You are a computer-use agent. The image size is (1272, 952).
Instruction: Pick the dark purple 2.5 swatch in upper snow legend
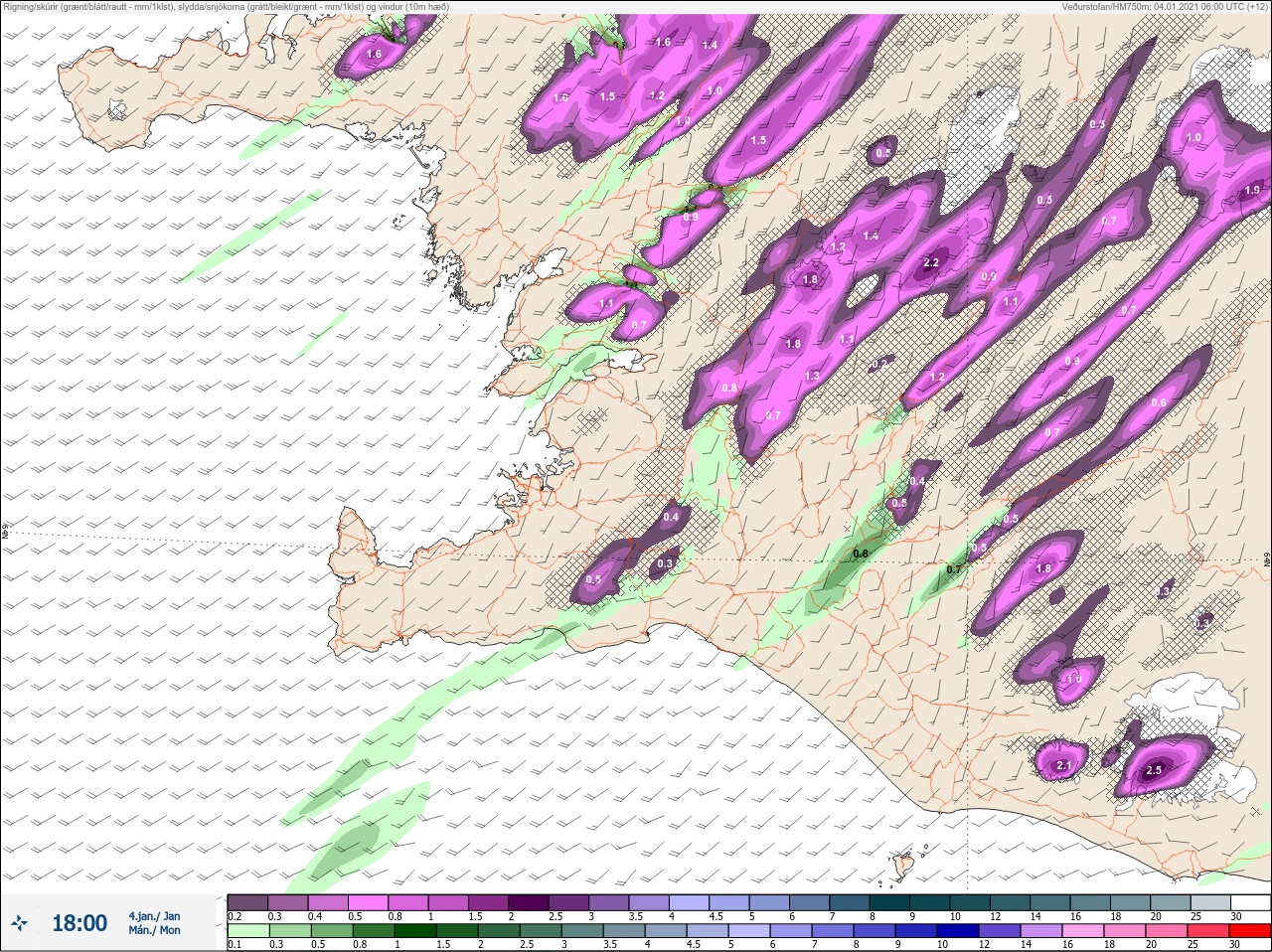coord(571,902)
